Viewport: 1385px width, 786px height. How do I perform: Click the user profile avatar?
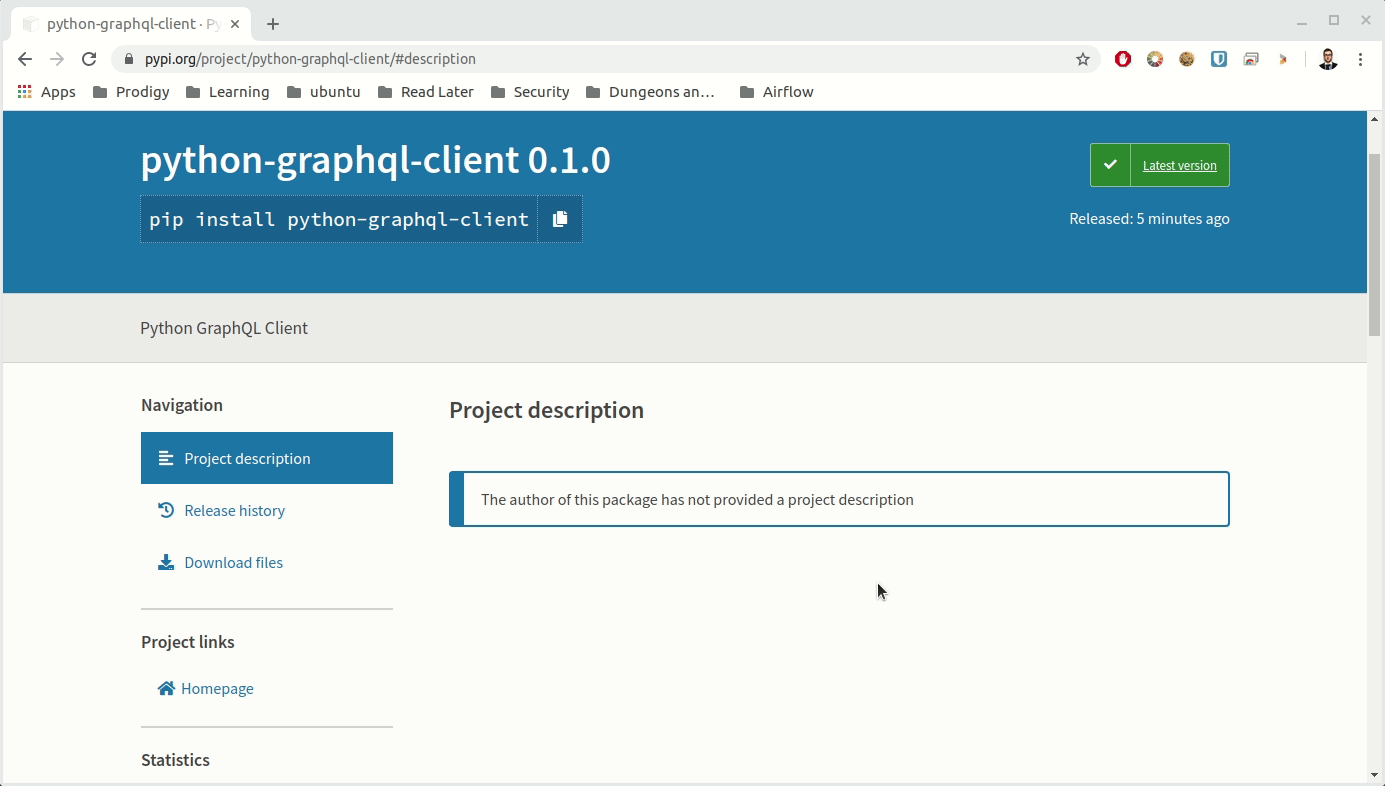pos(1328,59)
